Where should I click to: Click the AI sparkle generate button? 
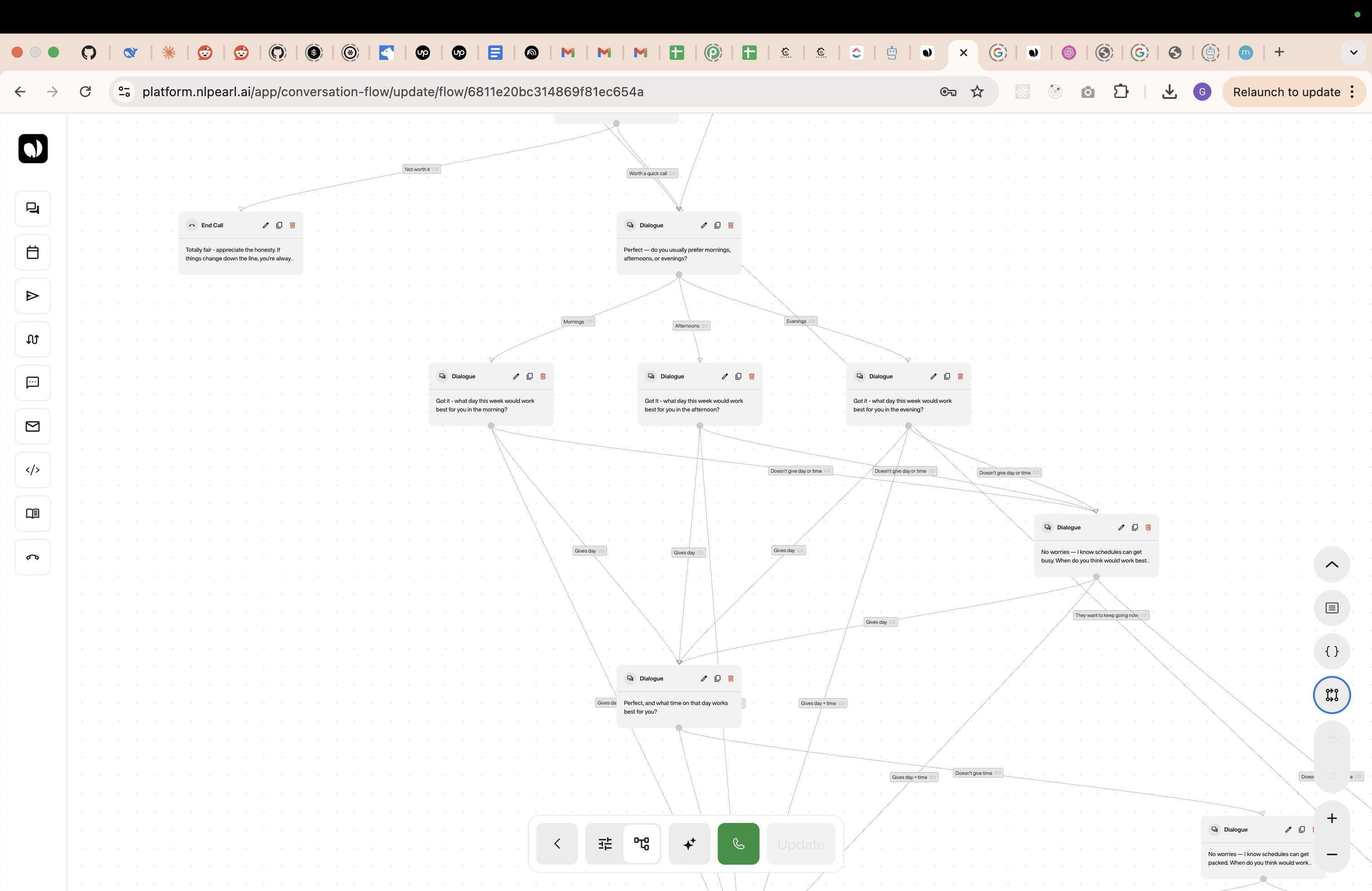point(689,844)
